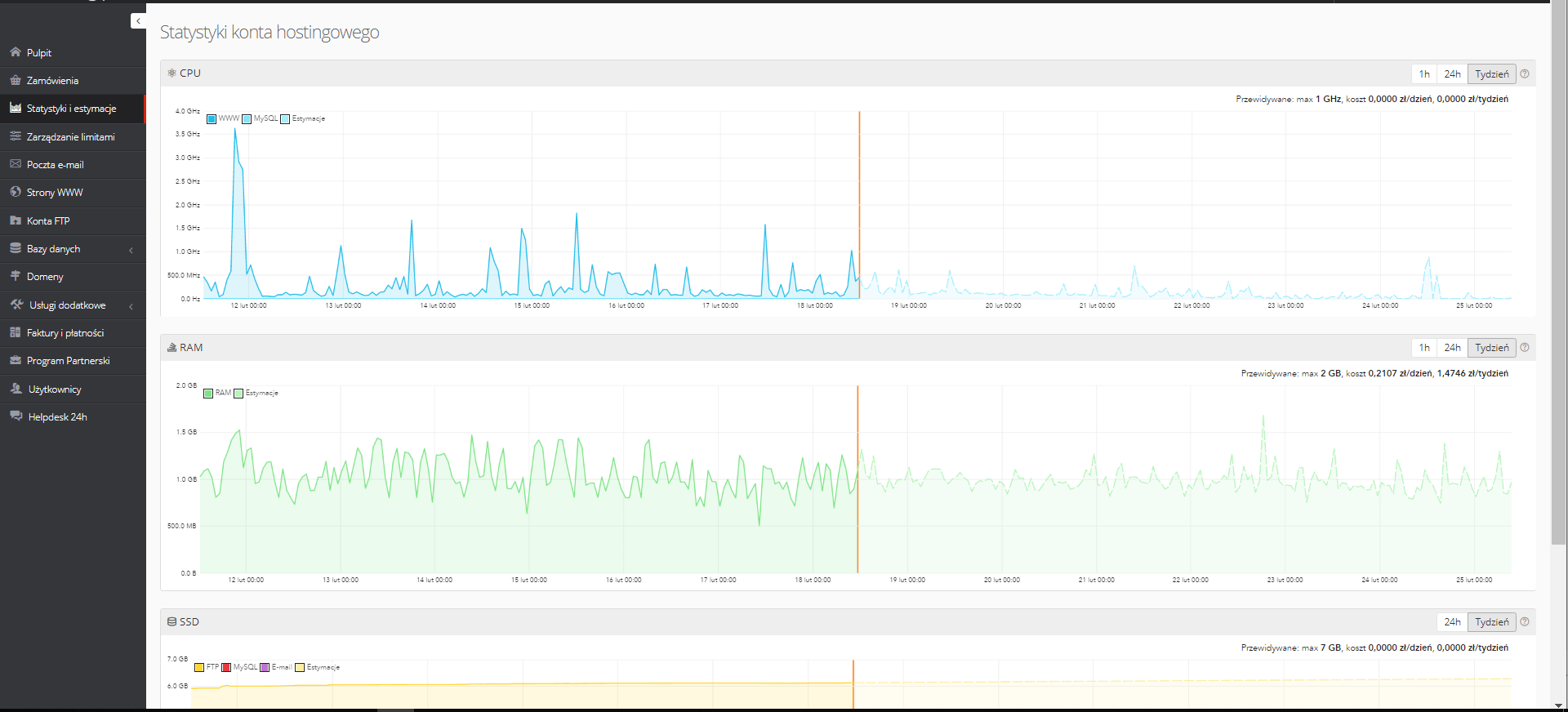Click the Helpdesk 24h chat icon
Viewport: 1568px width, 712px height.
16,416
